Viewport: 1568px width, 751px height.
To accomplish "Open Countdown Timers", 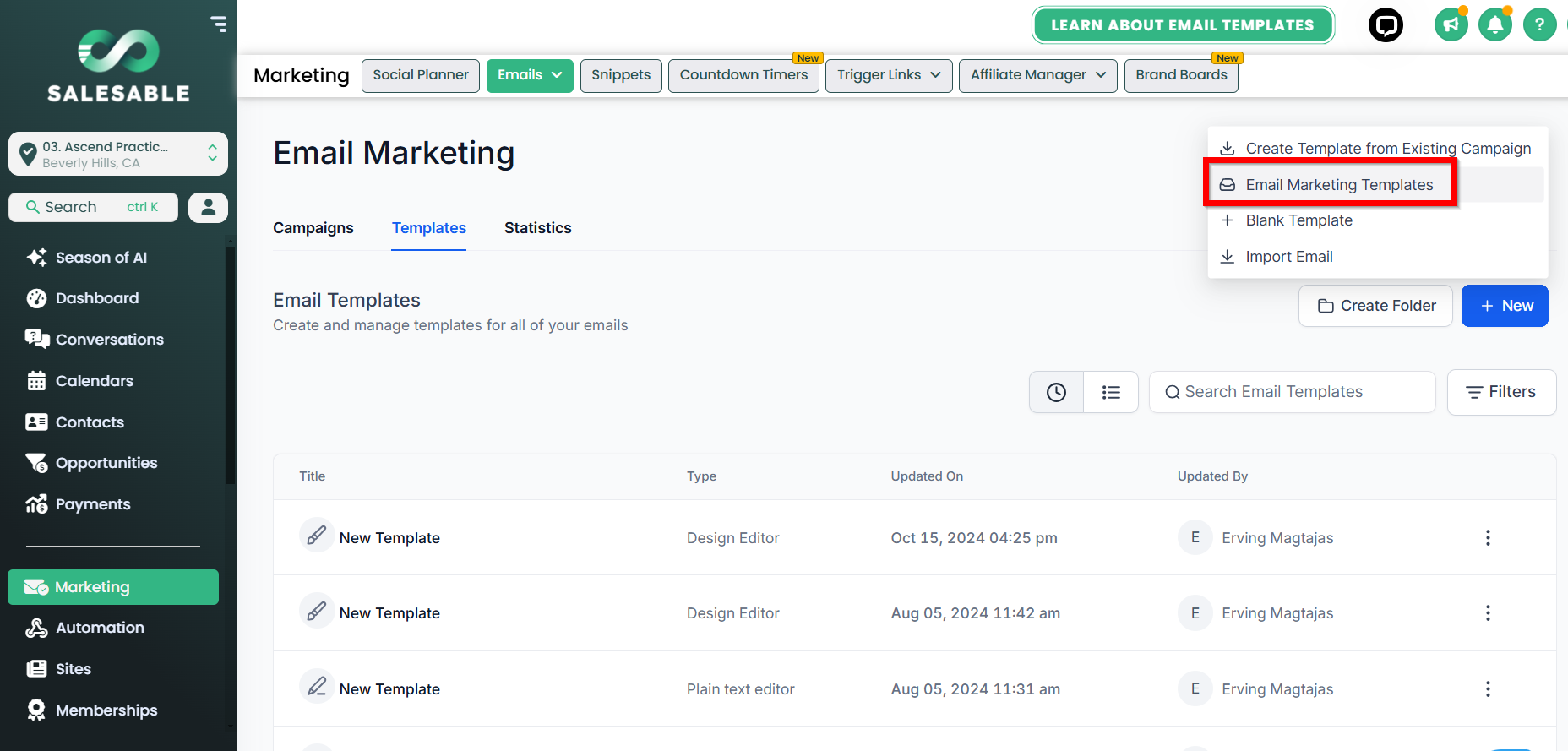I will pyautogui.click(x=743, y=75).
